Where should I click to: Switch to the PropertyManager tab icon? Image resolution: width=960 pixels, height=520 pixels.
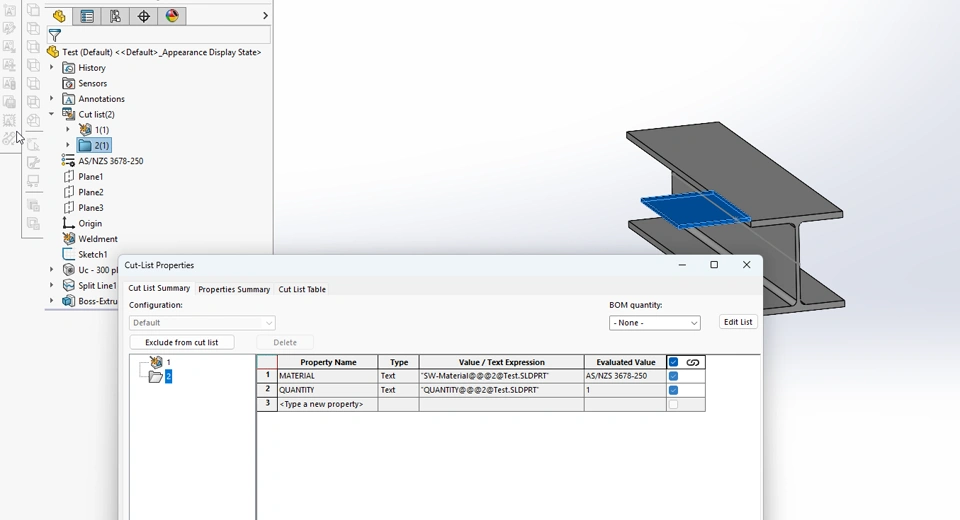point(87,16)
